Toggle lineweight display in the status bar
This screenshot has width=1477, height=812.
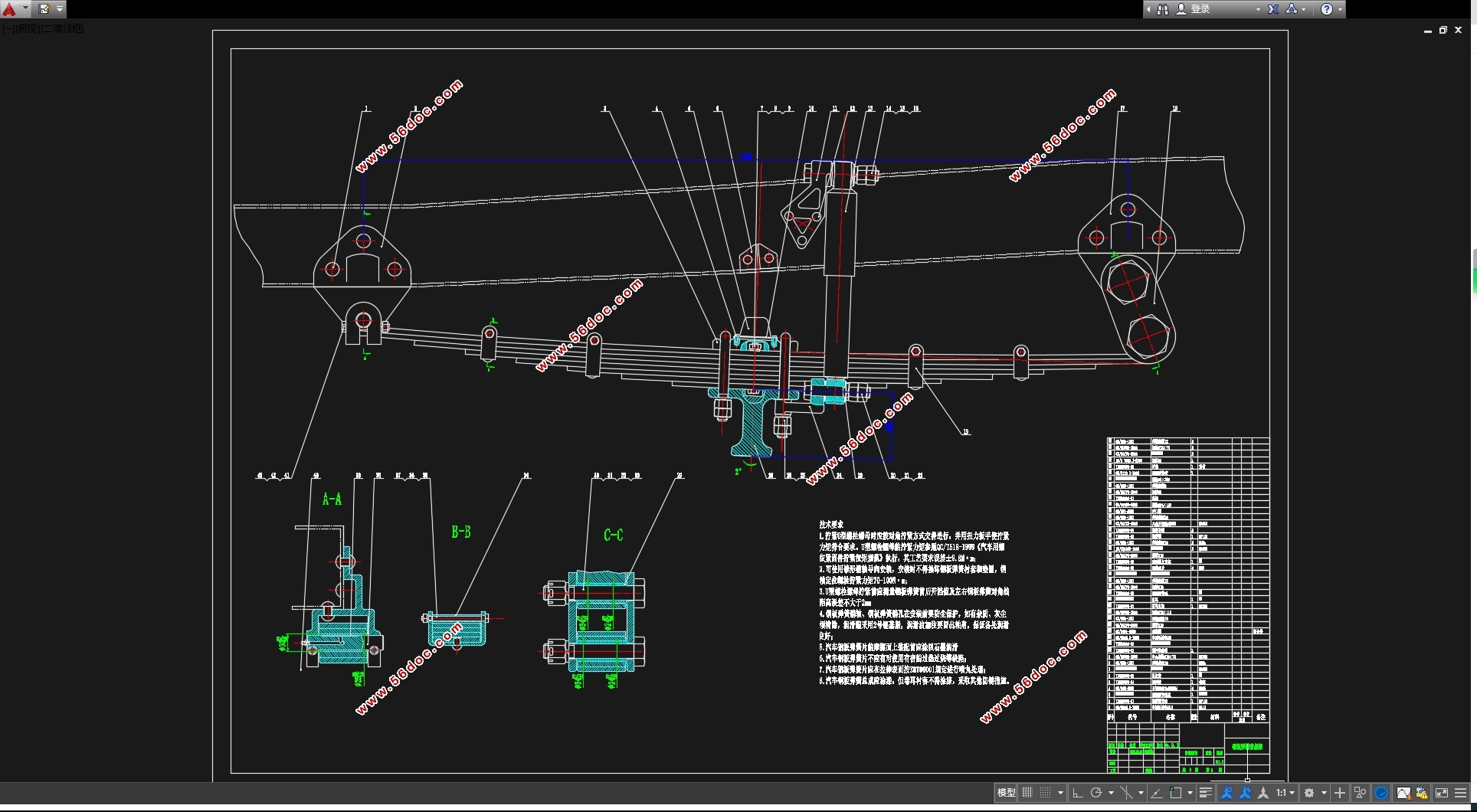1205,793
